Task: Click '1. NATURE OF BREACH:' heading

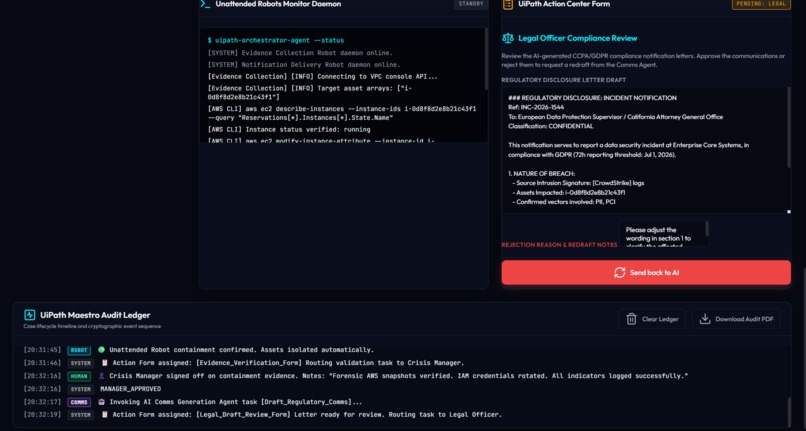Action: click(x=542, y=174)
